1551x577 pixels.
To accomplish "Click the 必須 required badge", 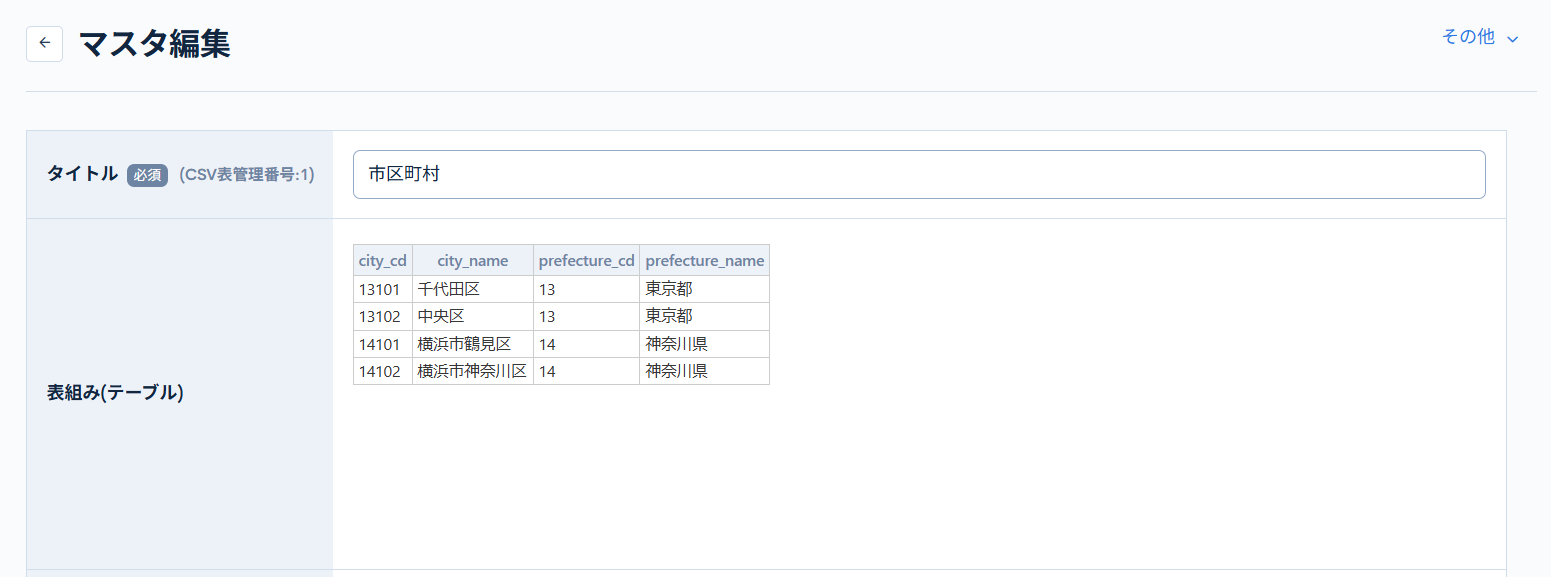I will 147,174.
